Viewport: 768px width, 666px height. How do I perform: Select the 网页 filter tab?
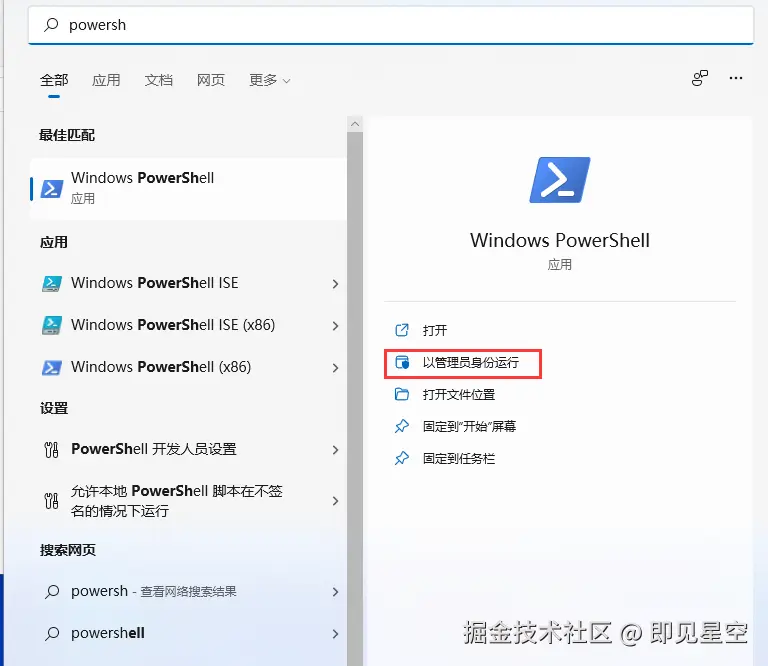[x=211, y=80]
